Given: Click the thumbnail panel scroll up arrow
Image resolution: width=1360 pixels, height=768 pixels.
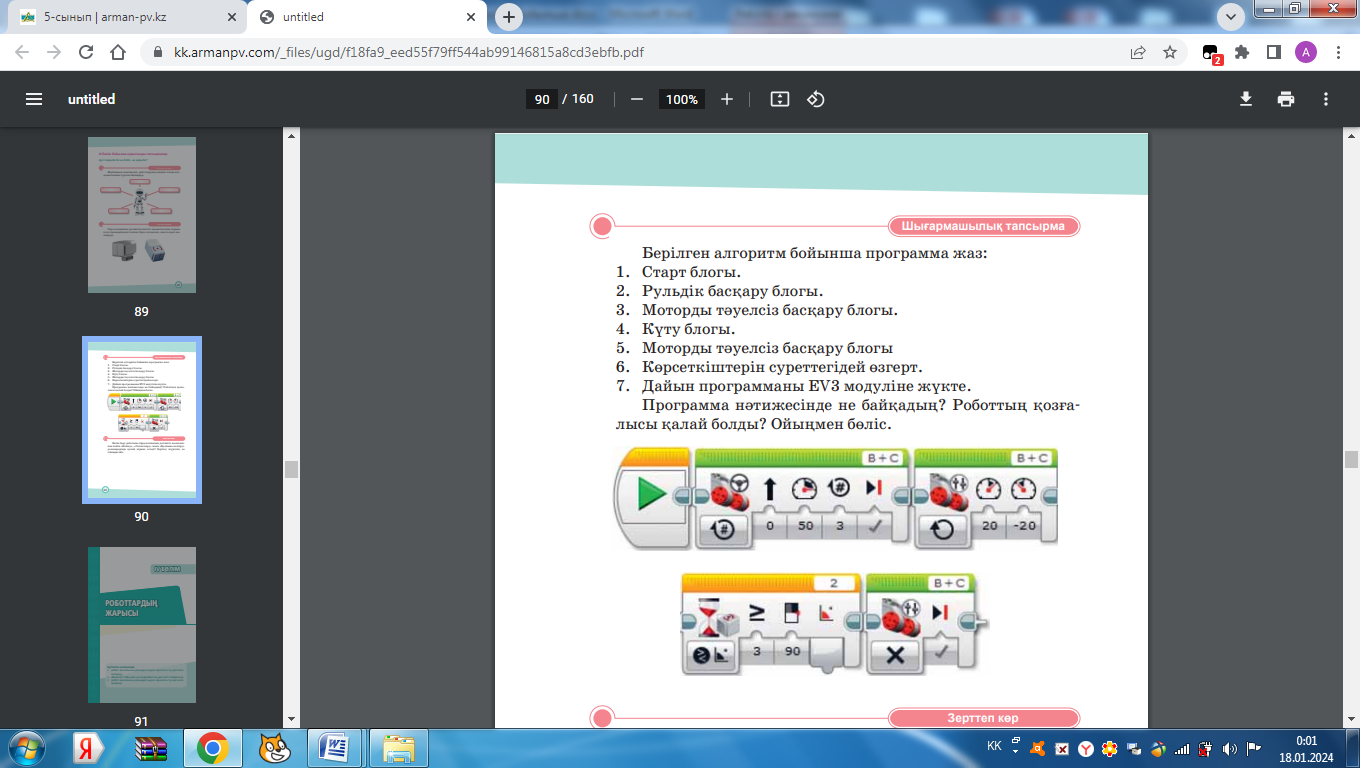Looking at the screenshot, I should click(x=292, y=135).
